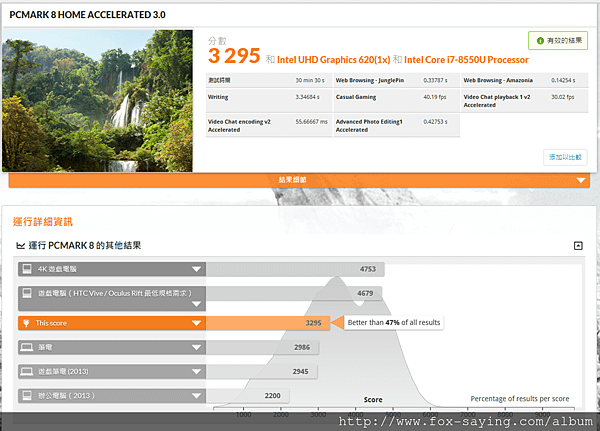Click the Better than 47% of all results tooltip
This screenshot has width=600, height=431.
(394, 323)
